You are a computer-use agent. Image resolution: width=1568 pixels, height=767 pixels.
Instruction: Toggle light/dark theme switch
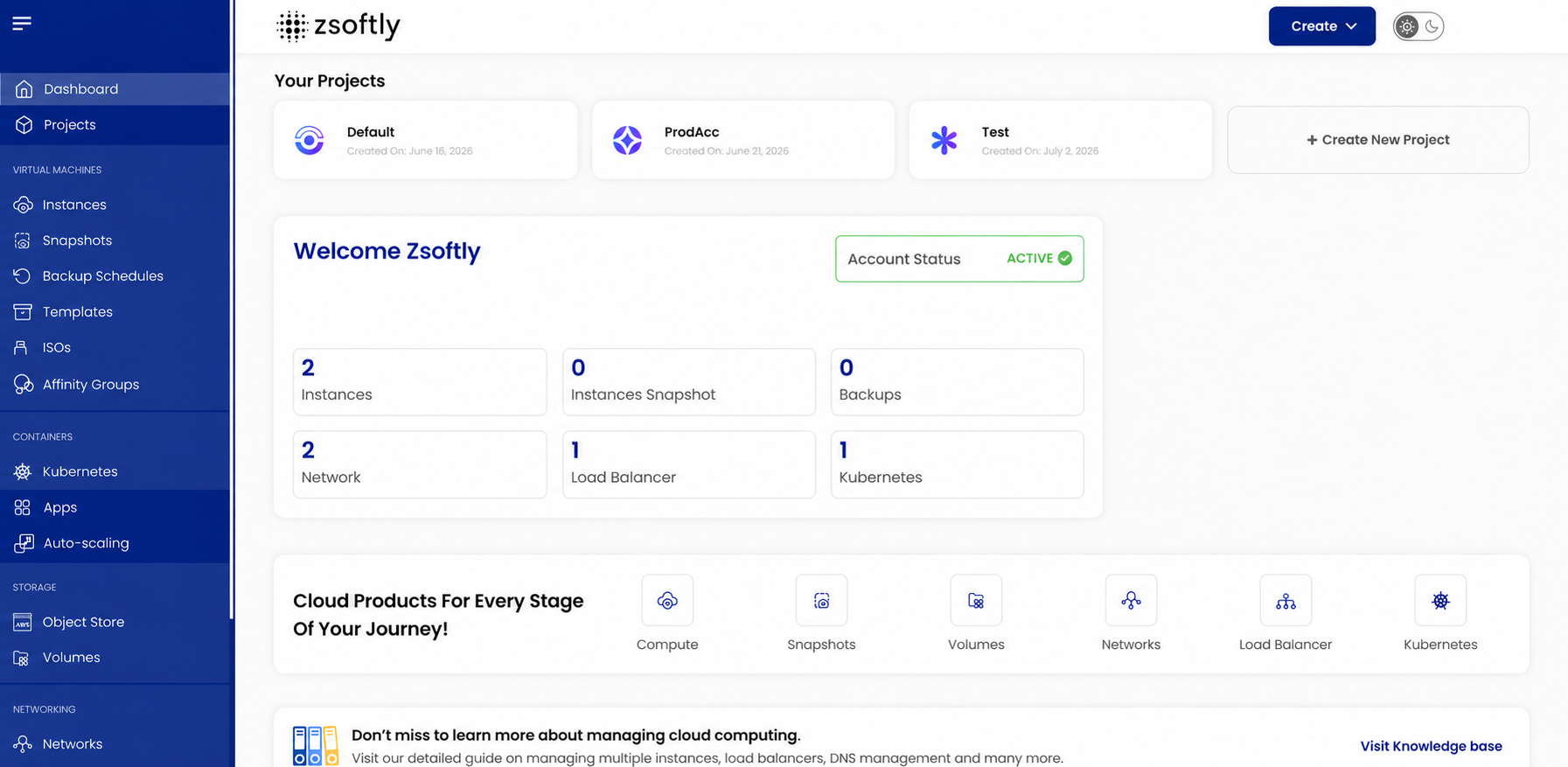tap(1418, 26)
